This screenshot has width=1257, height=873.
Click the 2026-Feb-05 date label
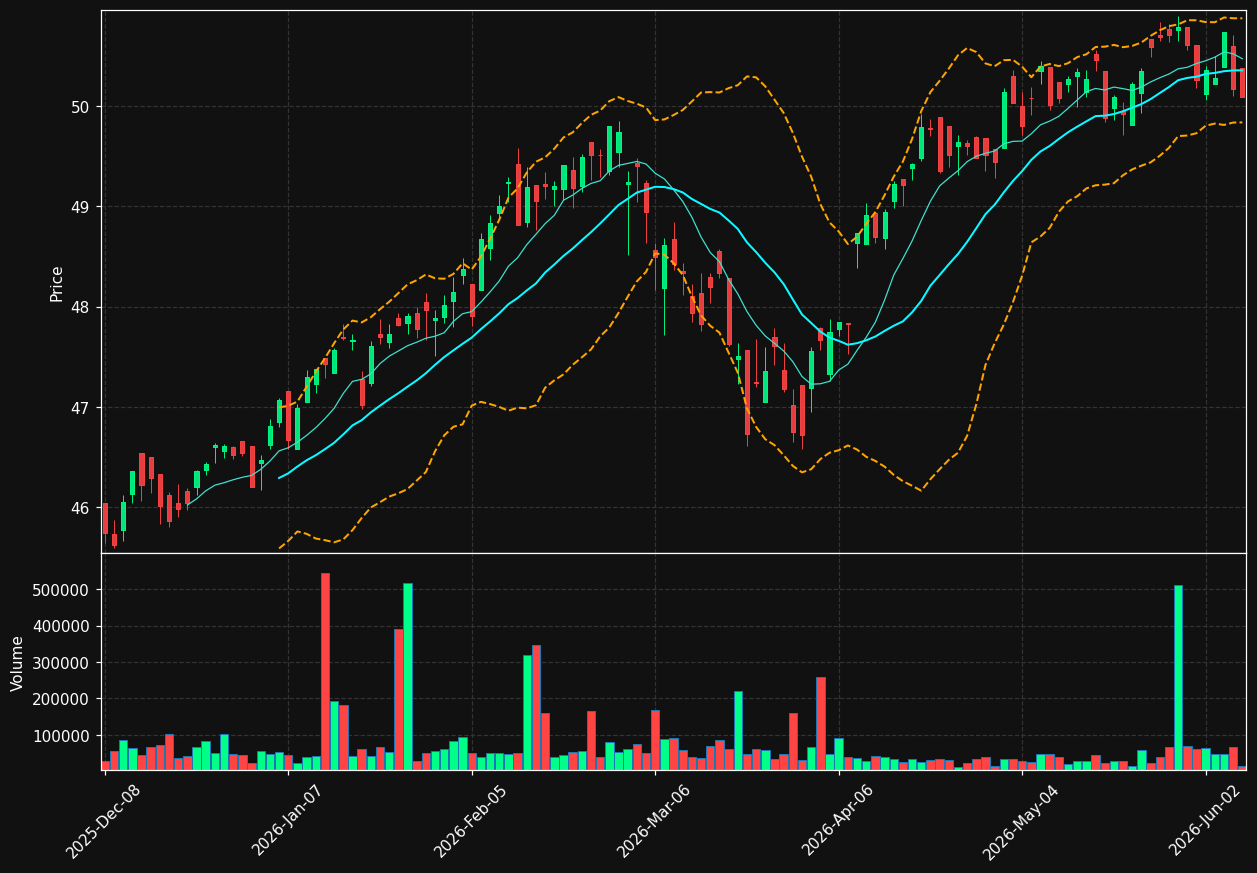470,821
